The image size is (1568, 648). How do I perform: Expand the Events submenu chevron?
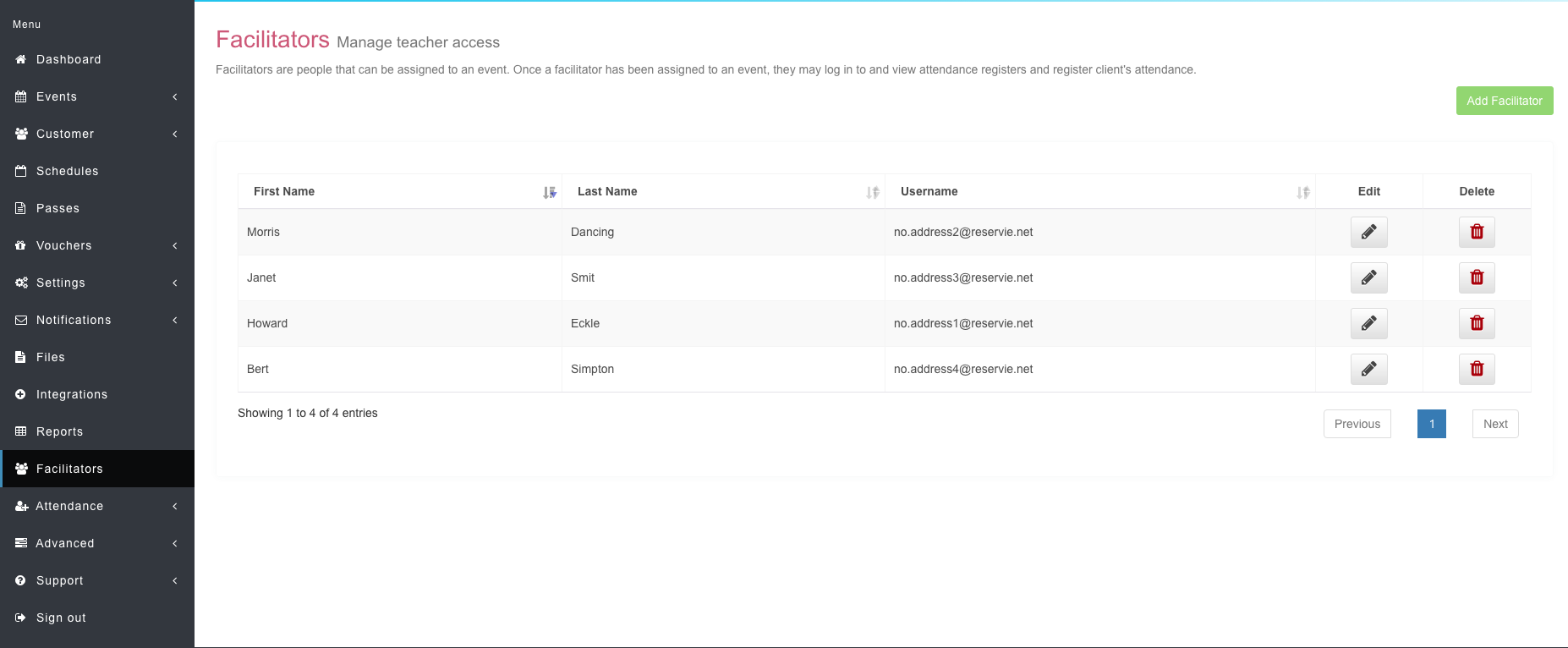[175, 96]
